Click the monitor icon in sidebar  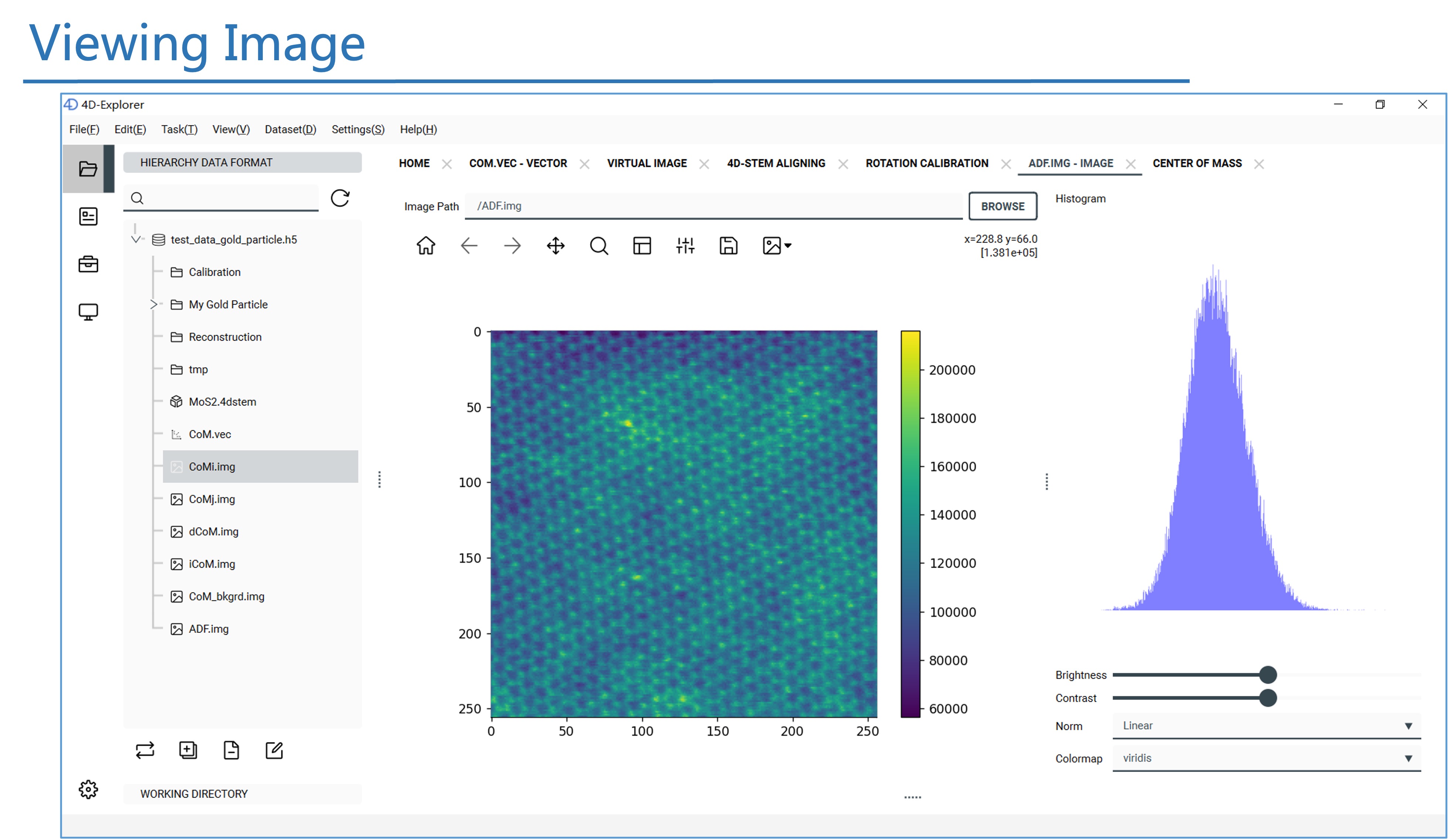pos(88,312)
